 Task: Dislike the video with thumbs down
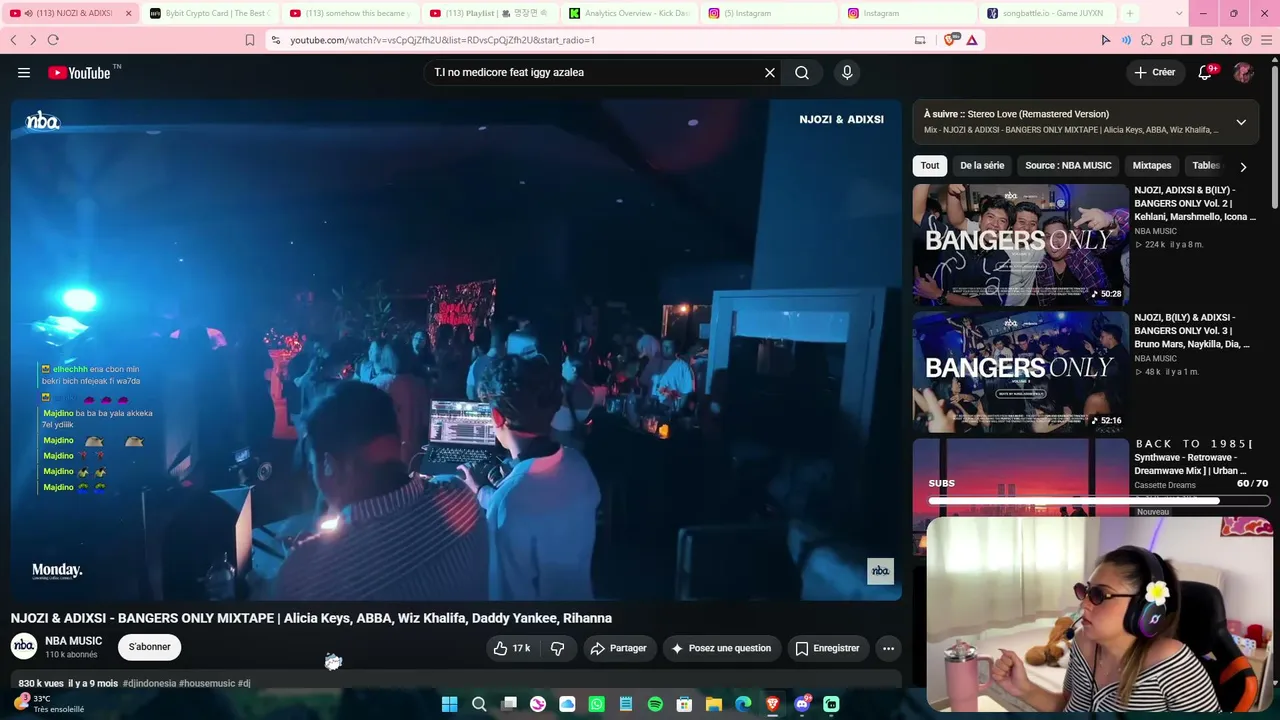(x=558, y=648)
